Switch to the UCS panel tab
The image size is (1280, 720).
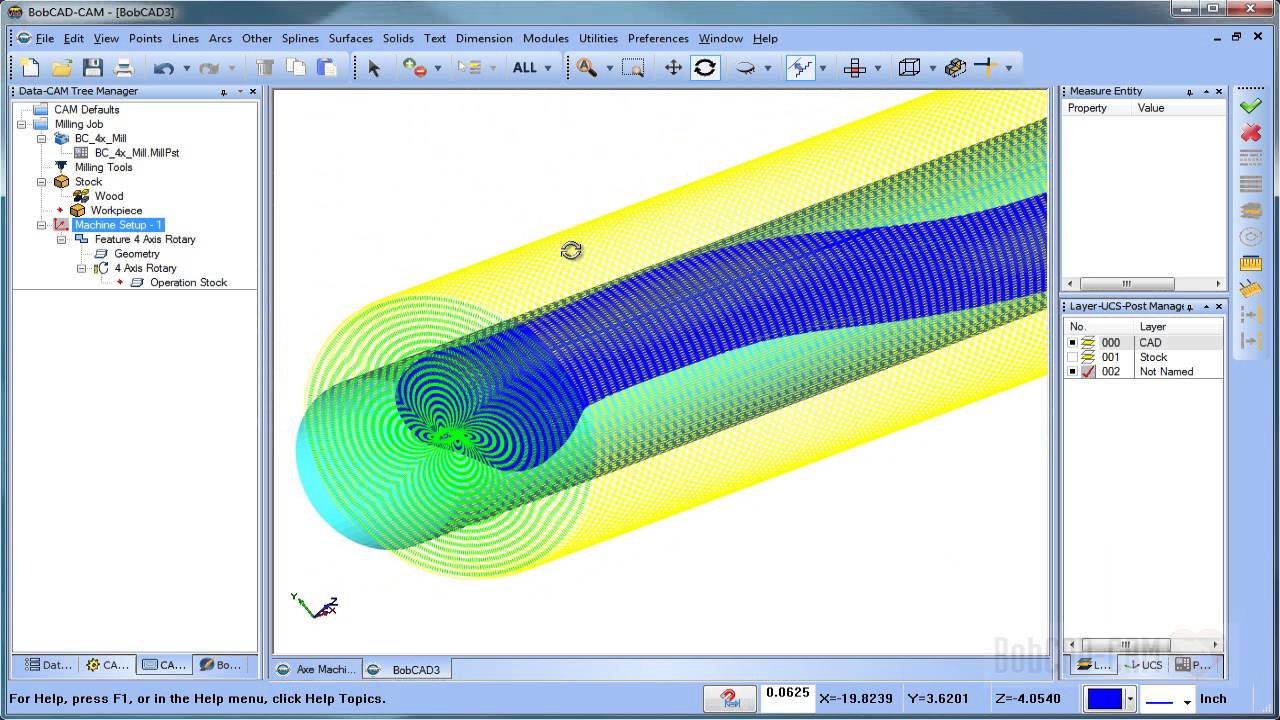tap(1144, 664)
